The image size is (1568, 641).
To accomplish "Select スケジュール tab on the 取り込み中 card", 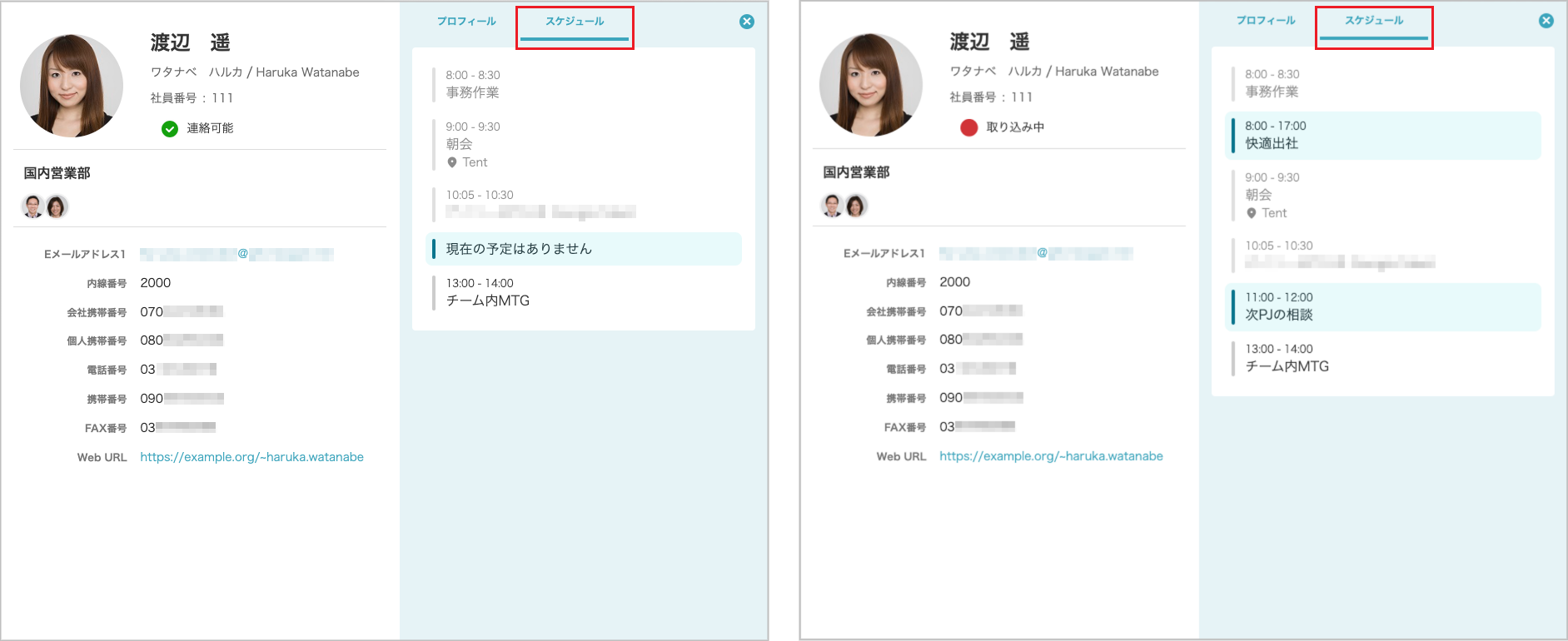I will (1374, 21).
